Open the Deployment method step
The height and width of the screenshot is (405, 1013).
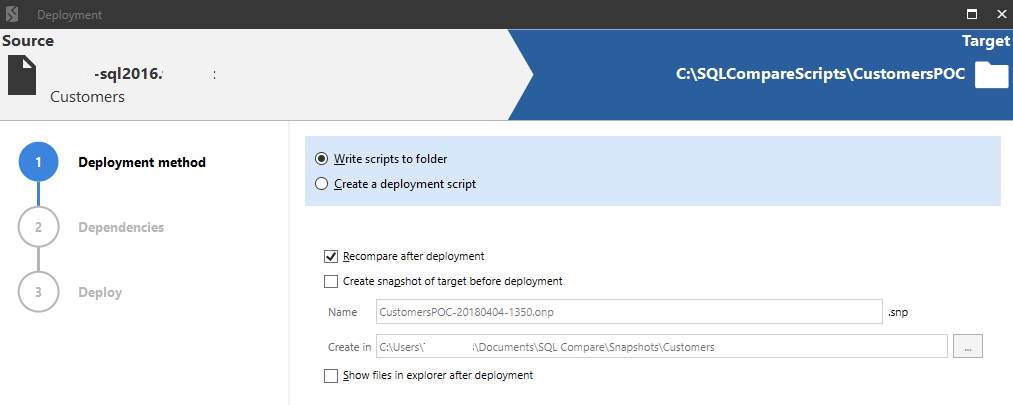(141, 162)
